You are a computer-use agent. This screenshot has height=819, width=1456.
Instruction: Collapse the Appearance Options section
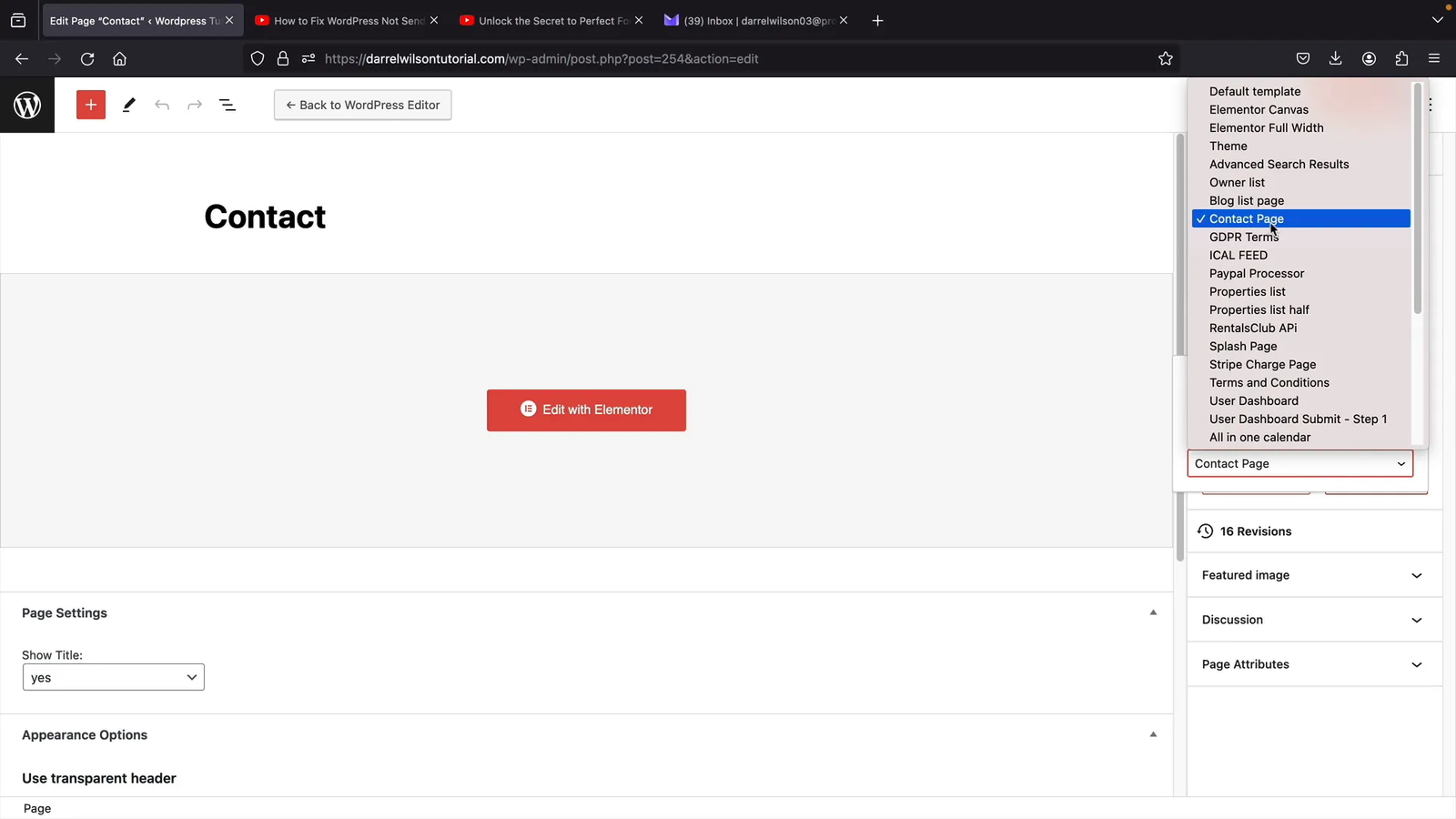[1153, 734]
